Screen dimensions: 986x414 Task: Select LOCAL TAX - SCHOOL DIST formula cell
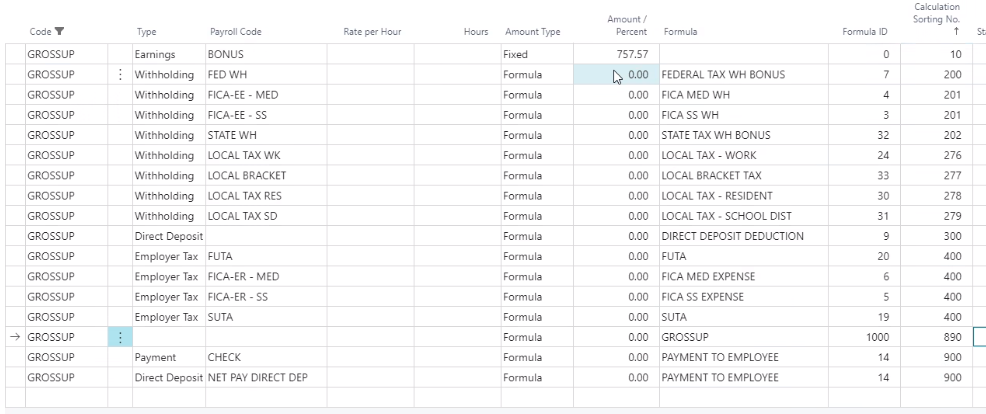point(743,216)
